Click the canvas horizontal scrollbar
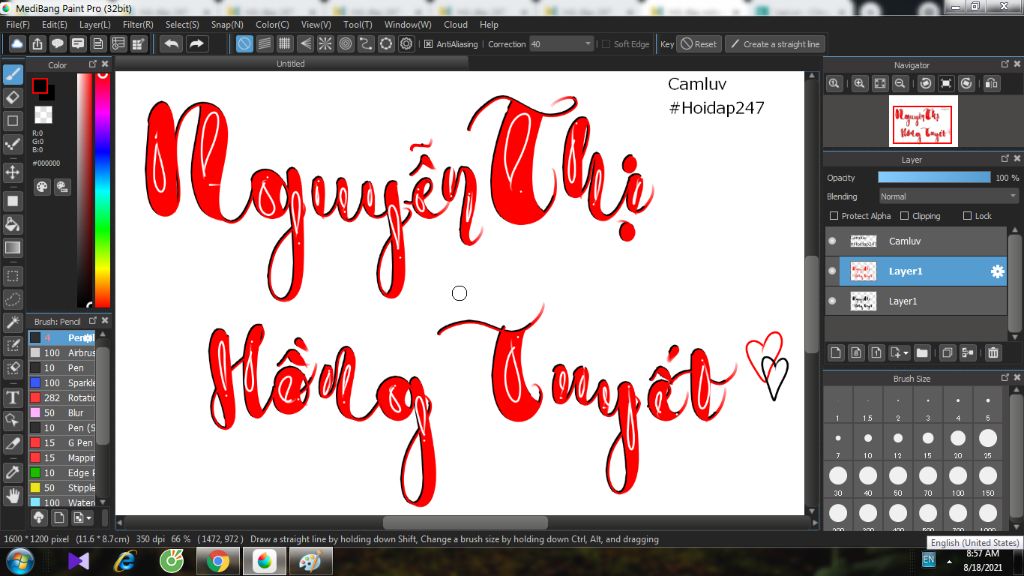The width and height of the screenshot is (1024, 576). click(x=465, y=522)
